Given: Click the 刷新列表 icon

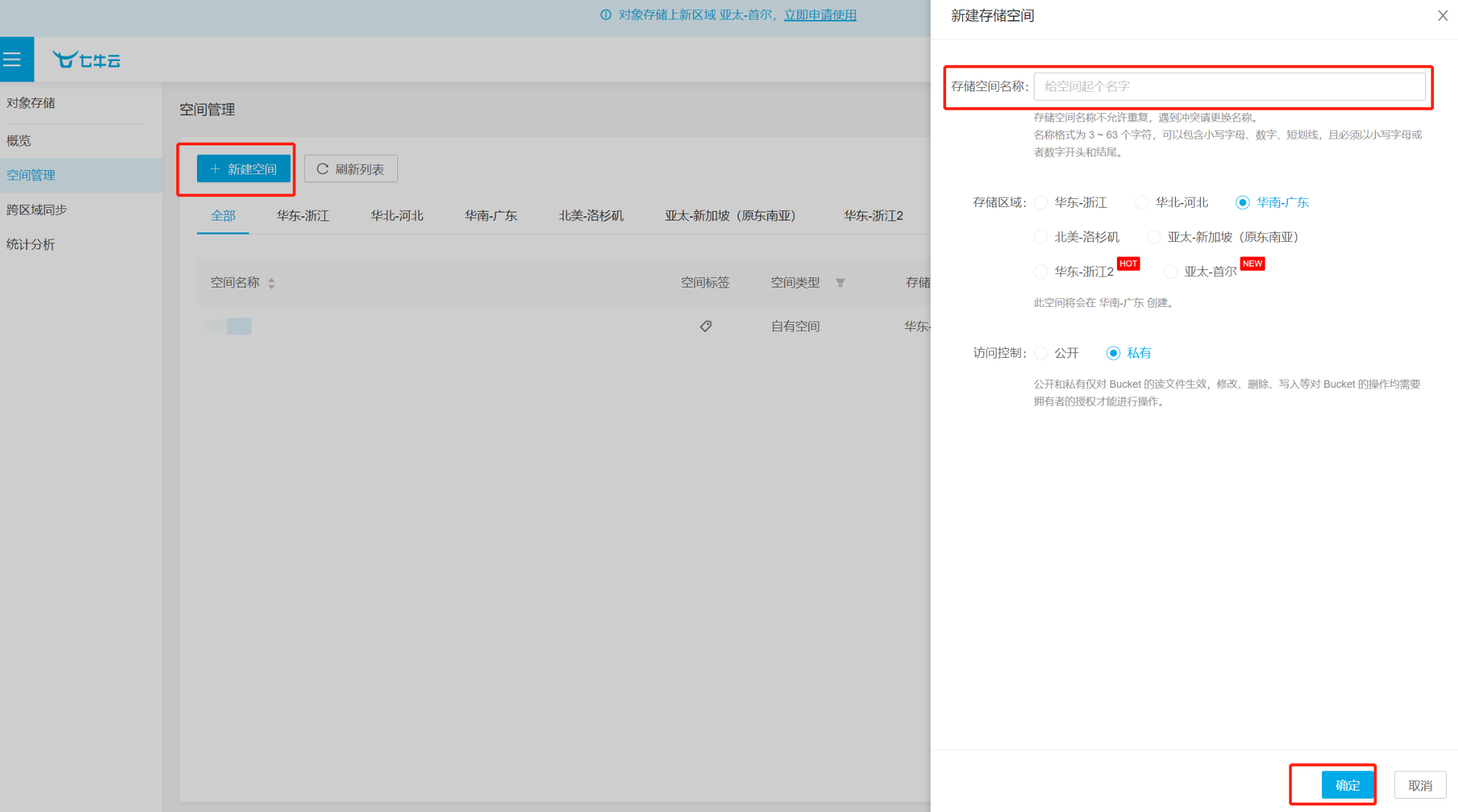Looking at the screenshot, I should click(322, 169).
